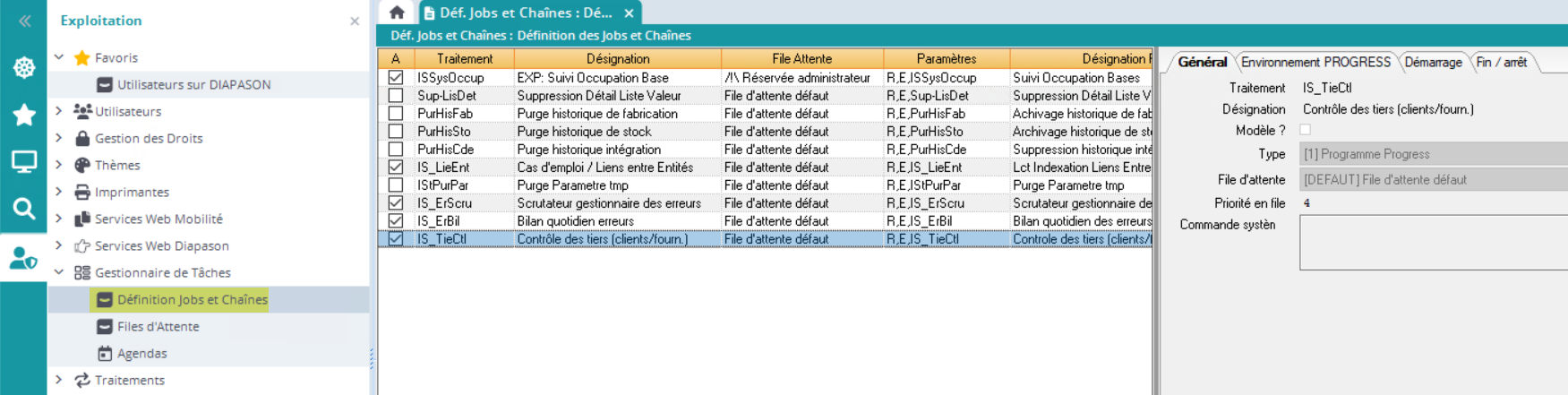Expand the Traitements tree node
Screen dimensions: 1568x395
click(x=59, y=380)
